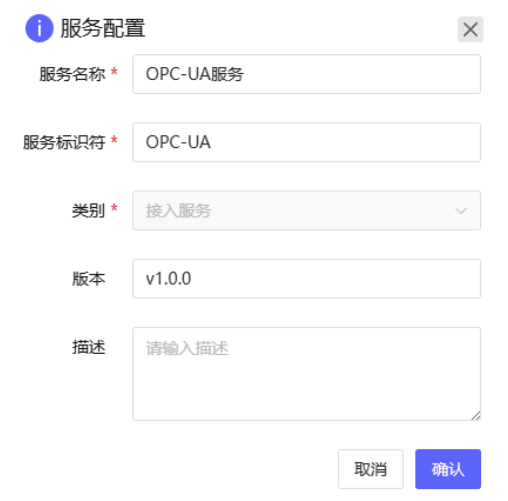Click the 服务标识符 label text

[64, 142]
